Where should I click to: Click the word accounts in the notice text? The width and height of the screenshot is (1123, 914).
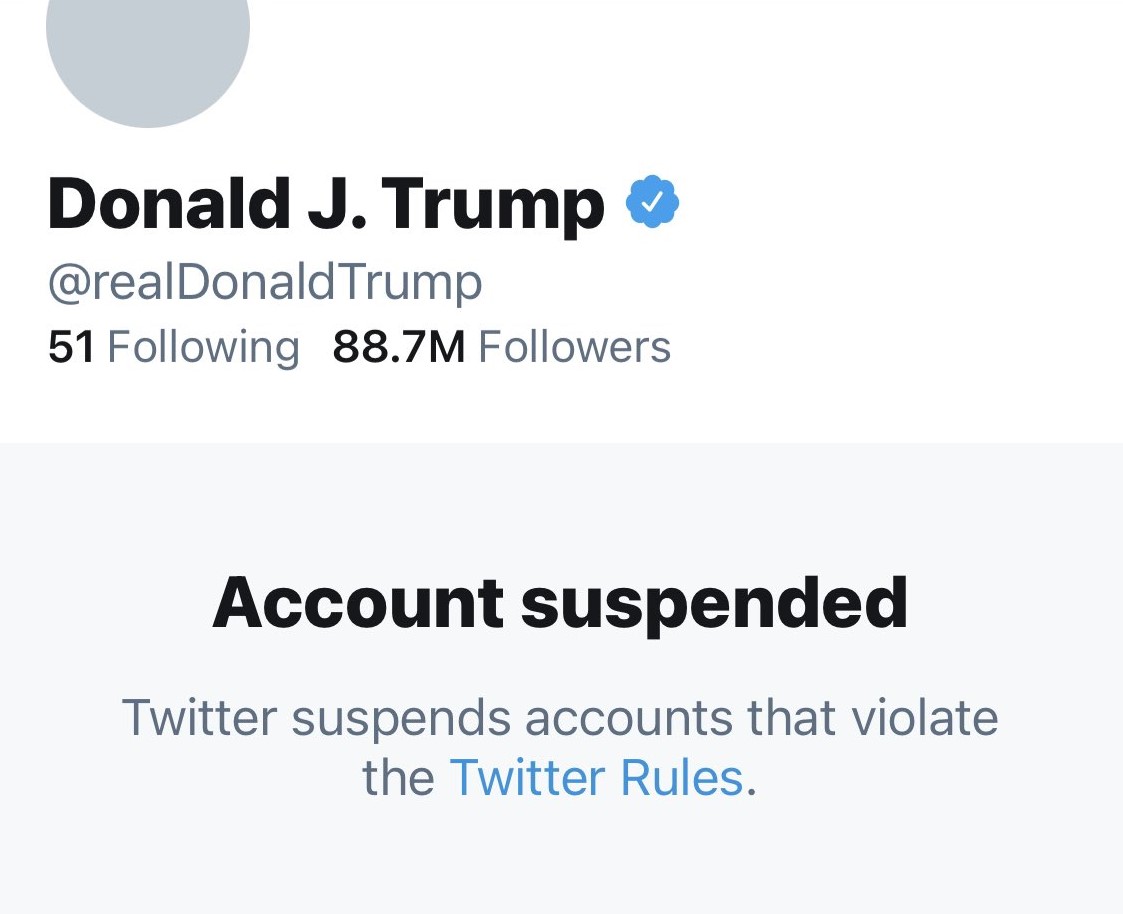tap(630, 718)
